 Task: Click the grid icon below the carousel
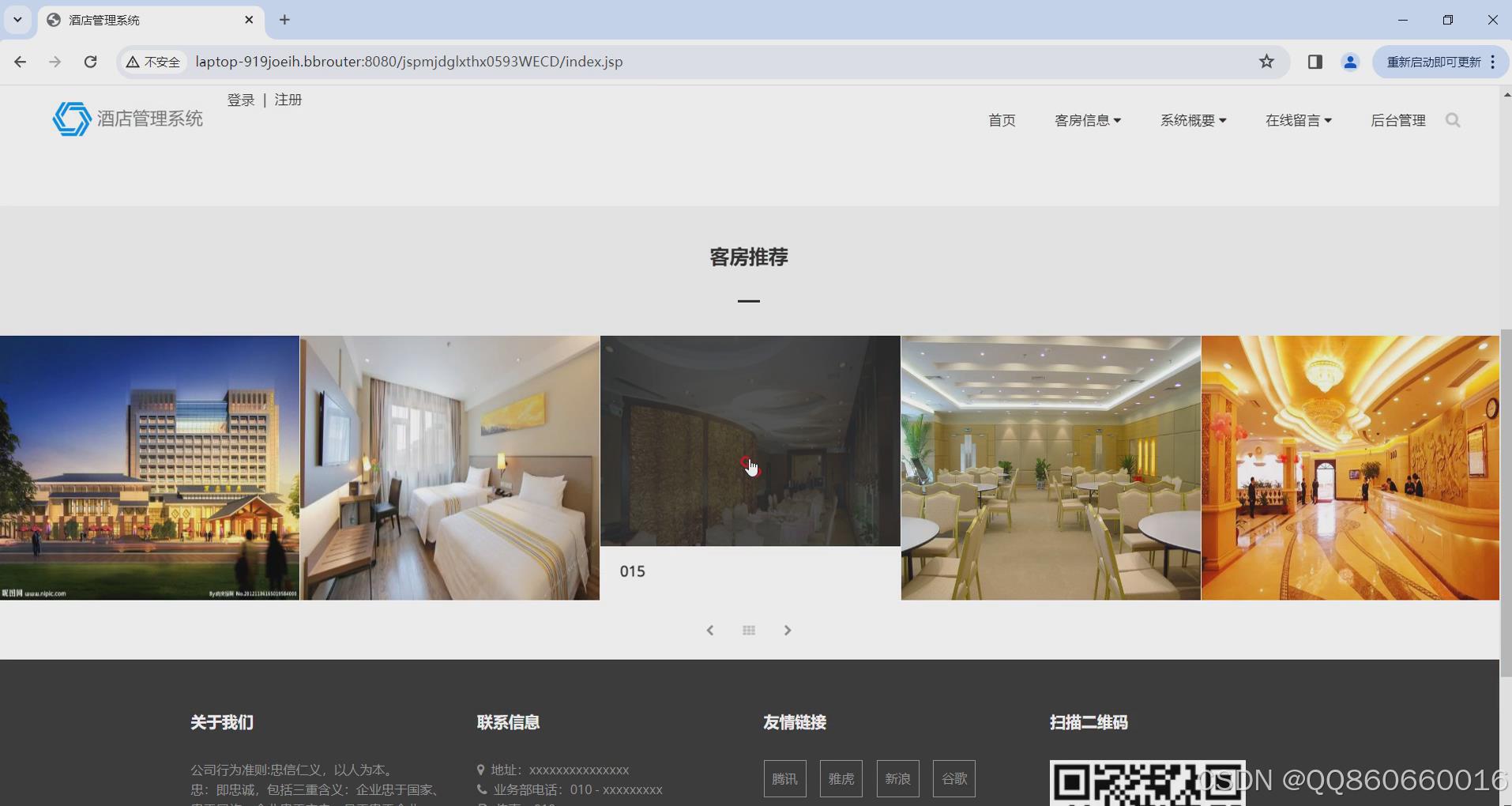[x=749, y=630]
